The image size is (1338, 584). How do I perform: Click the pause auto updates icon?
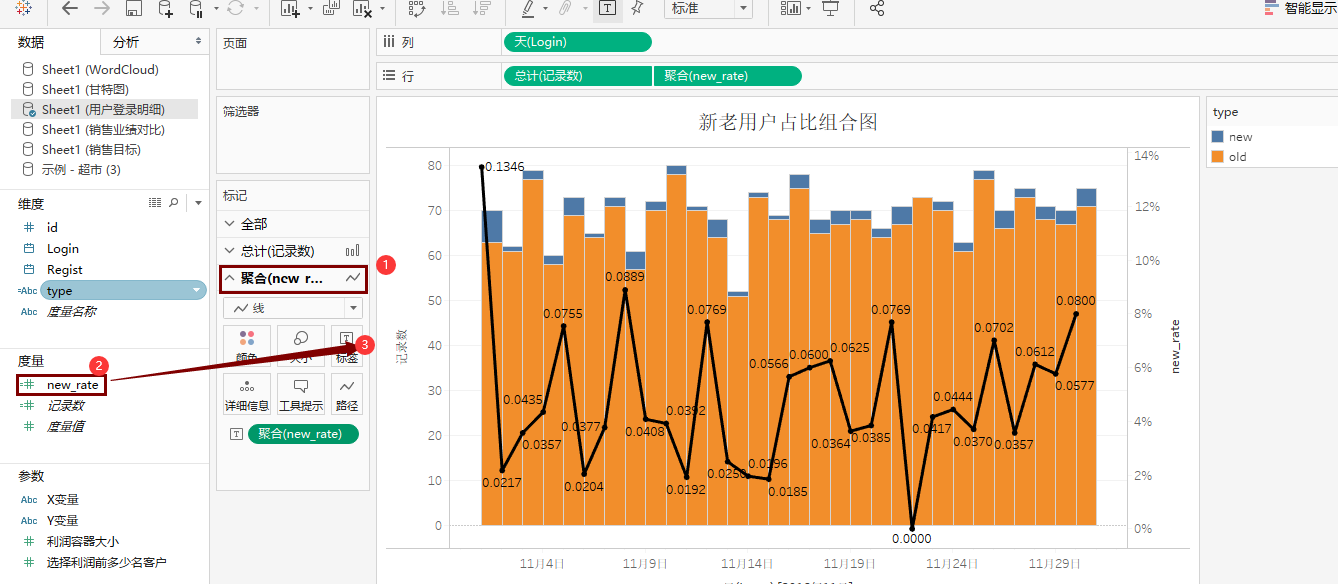[197, 8]
